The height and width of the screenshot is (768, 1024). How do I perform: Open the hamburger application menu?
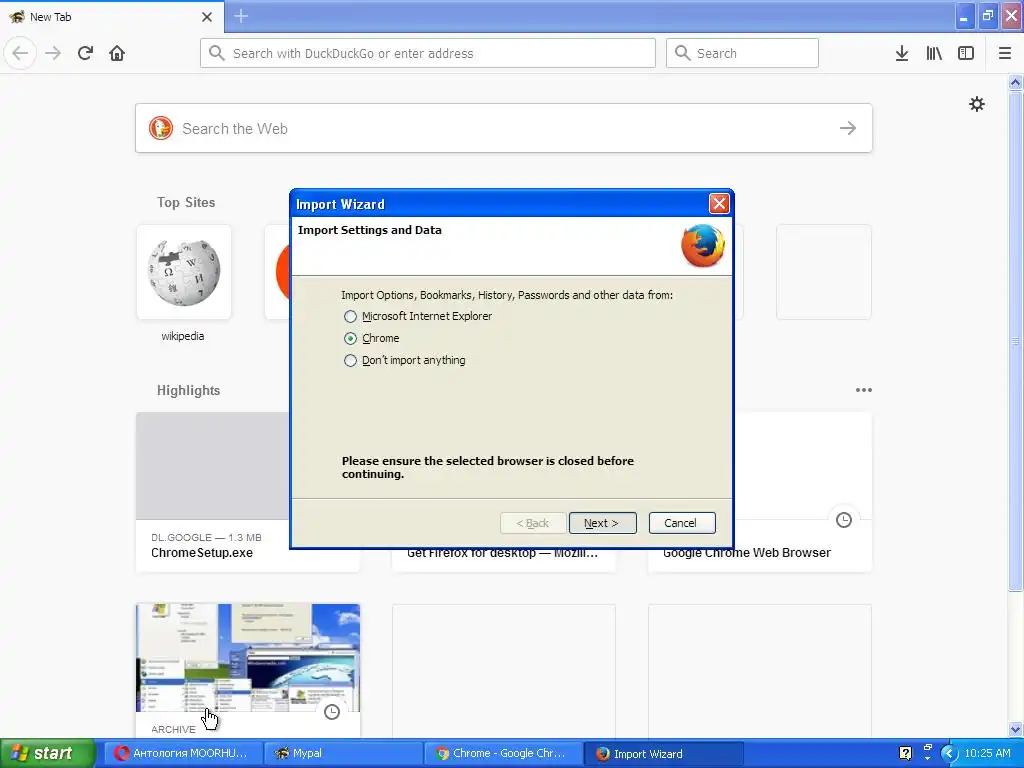pyautogui.click(x=1005, y=53)
